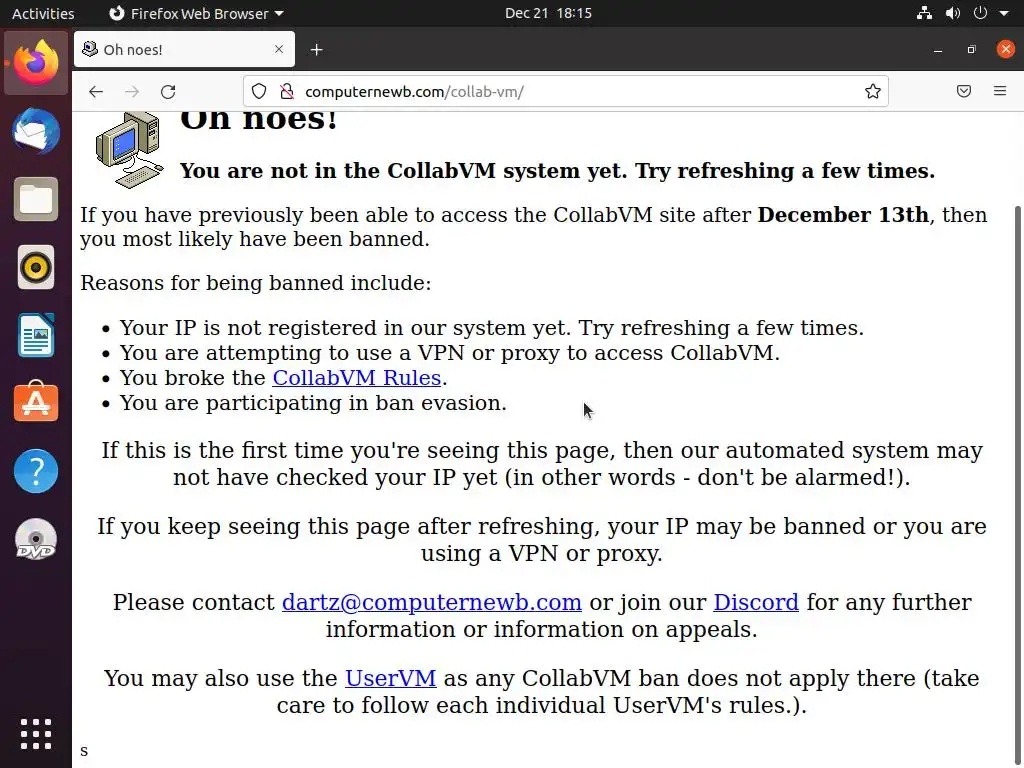Screen dimensions: 1024x768
Task: Reload the computernewb.com page
Action: [x=168, y=91]
